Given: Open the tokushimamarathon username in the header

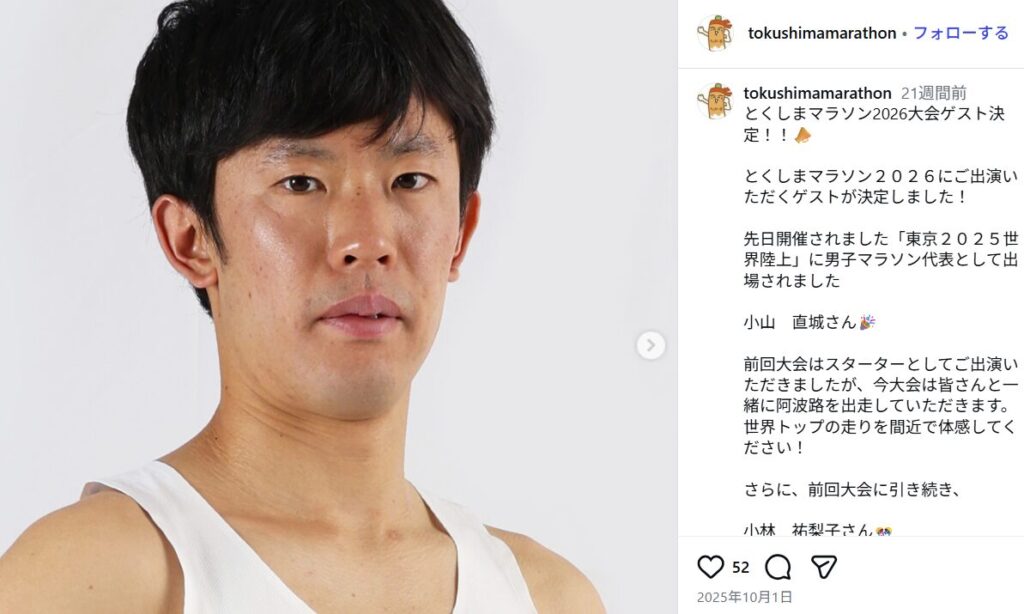Looking at the screenshot, I should 822,33.
